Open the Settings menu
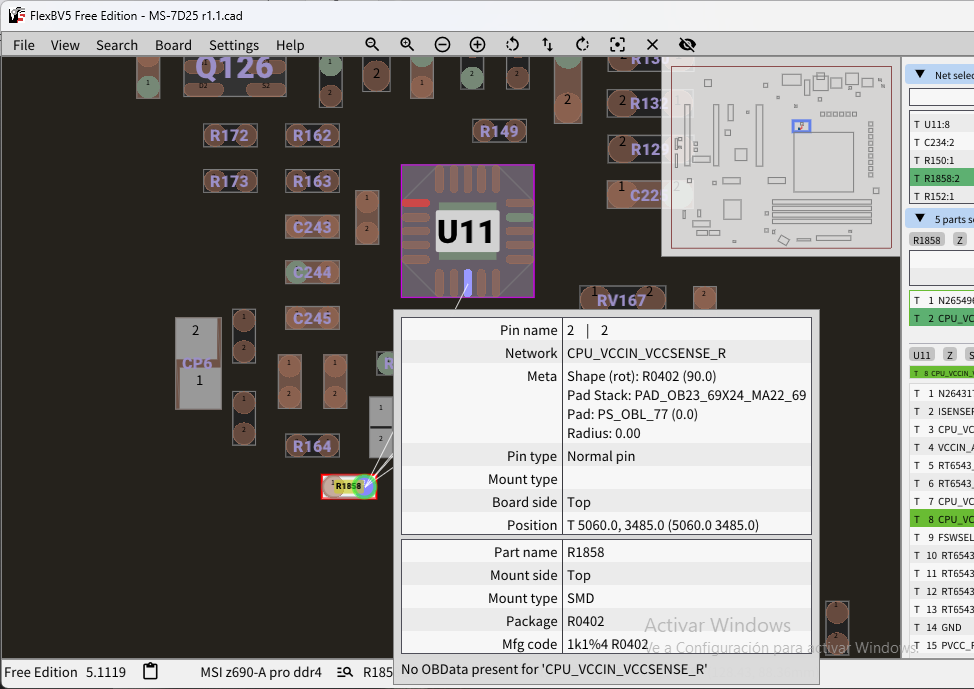The height and width of the screenshot is (689, 974). point(234,45)
